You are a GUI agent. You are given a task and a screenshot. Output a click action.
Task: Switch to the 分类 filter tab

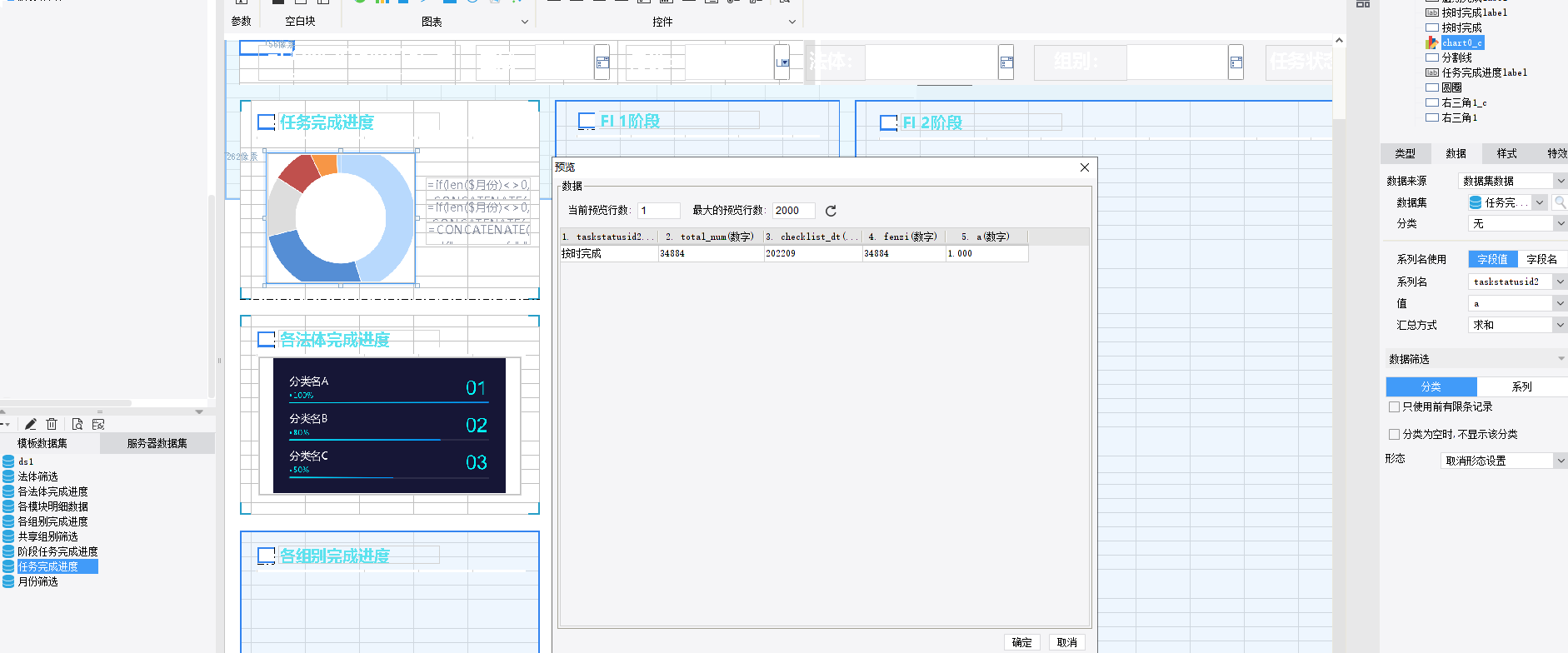[x=1431, y=386]
